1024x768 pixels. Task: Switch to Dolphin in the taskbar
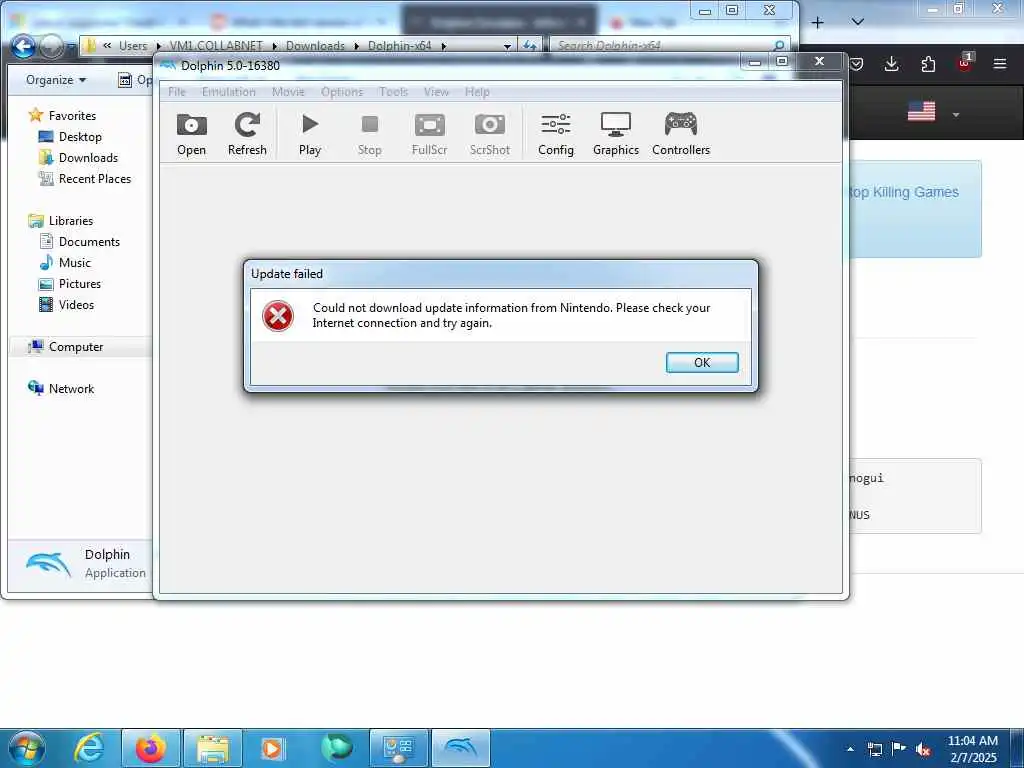point(461,748)
